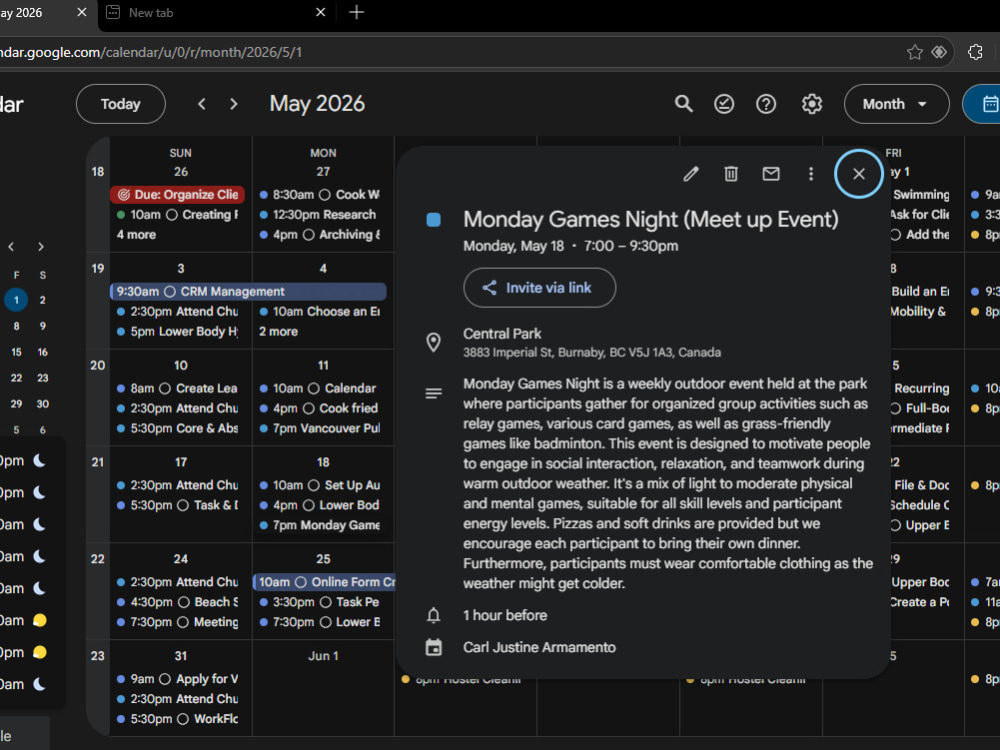Image resolution: width=1000 pixels, height=750 pixels.
Task: Close the New tab browser tab
Action: pos(320,12)
